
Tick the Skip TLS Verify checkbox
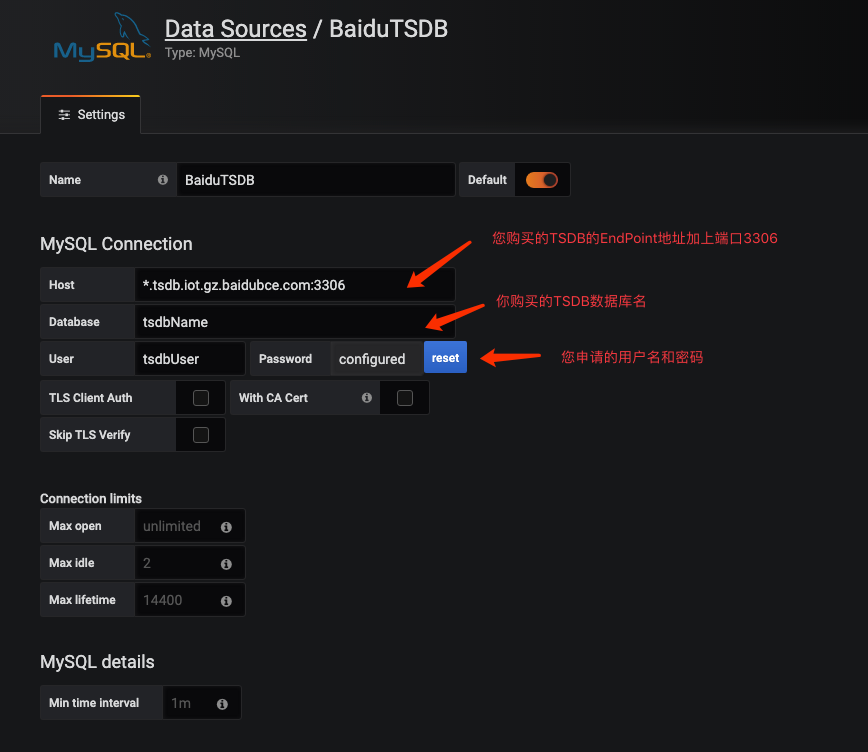[200, 435]
